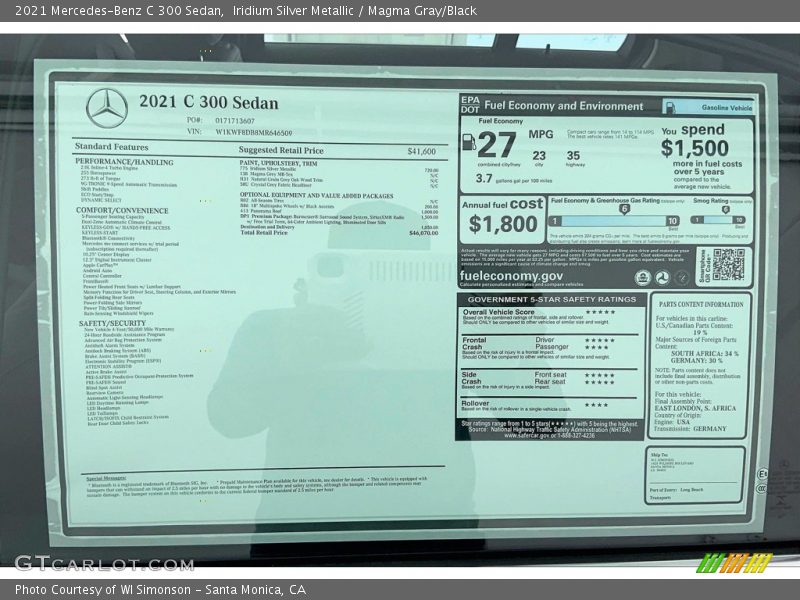Click the 'Fuel Economy and Environment' header
The height and width of the screenshot is (600, 800).
tap(563, 106)
